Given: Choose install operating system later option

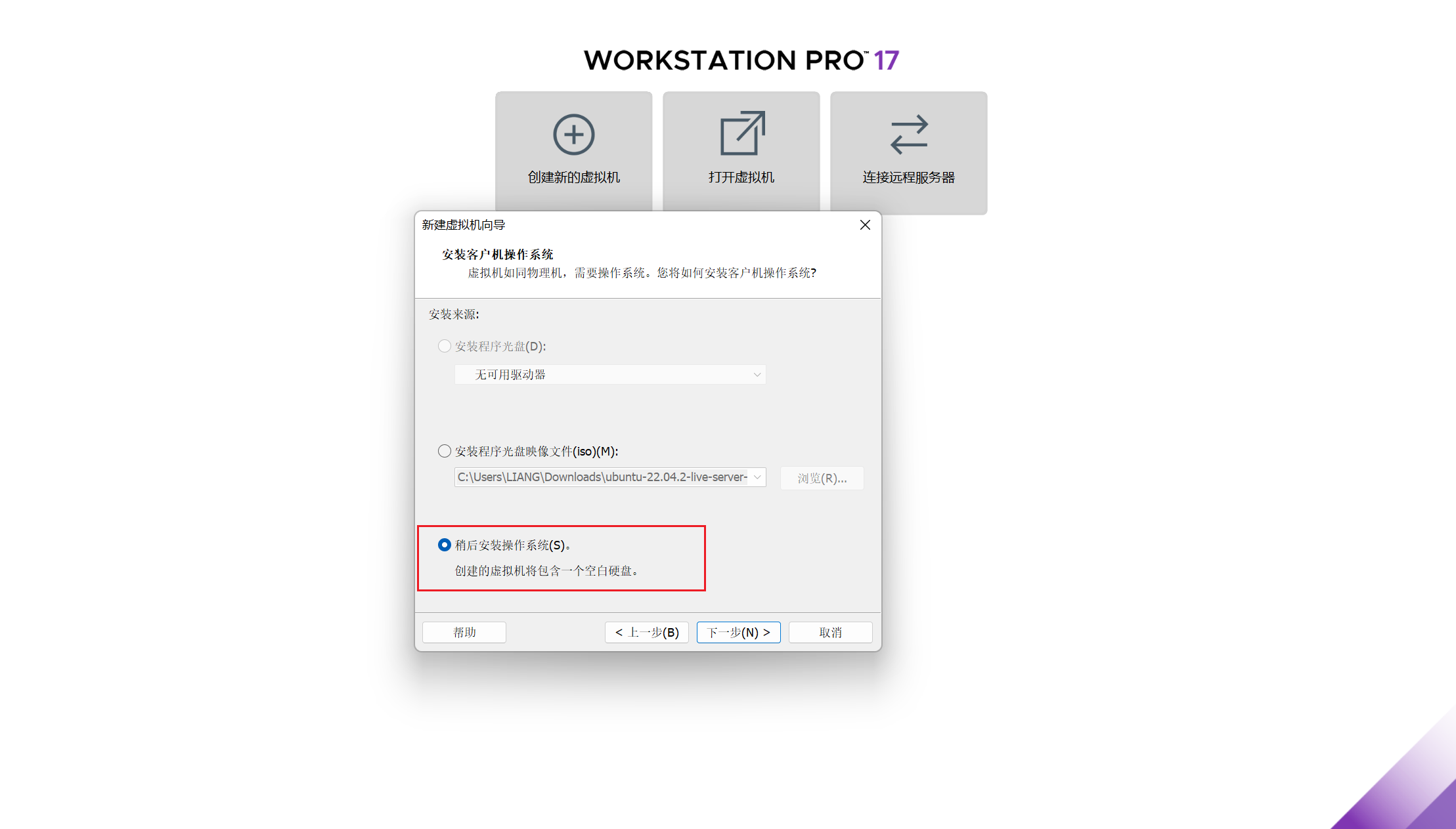Looking at the screenshot, I should [445, 545].
